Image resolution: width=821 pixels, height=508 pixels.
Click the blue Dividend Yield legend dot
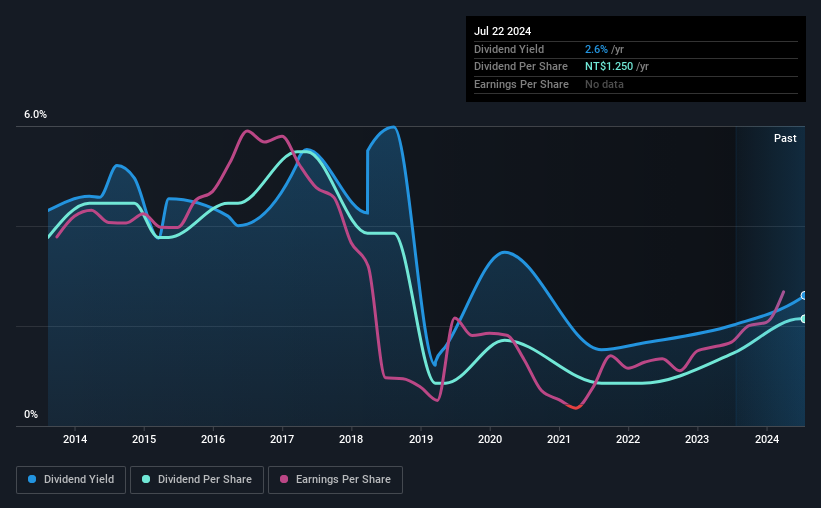pos(32,479)
